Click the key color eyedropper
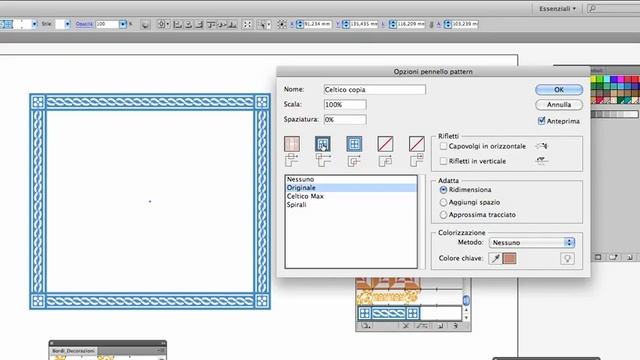Viewport: 640px width, 360px height. pyautogui.click(x=495, y=258)
